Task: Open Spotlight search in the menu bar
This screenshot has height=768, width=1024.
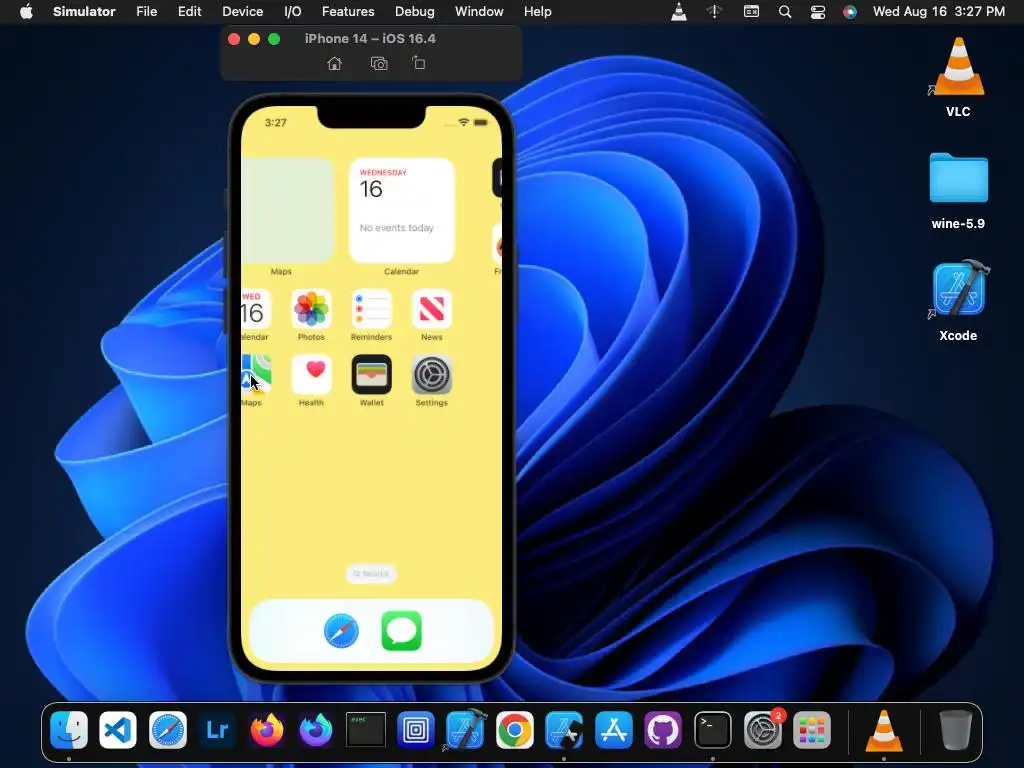Action: click(x=785, y=12)
